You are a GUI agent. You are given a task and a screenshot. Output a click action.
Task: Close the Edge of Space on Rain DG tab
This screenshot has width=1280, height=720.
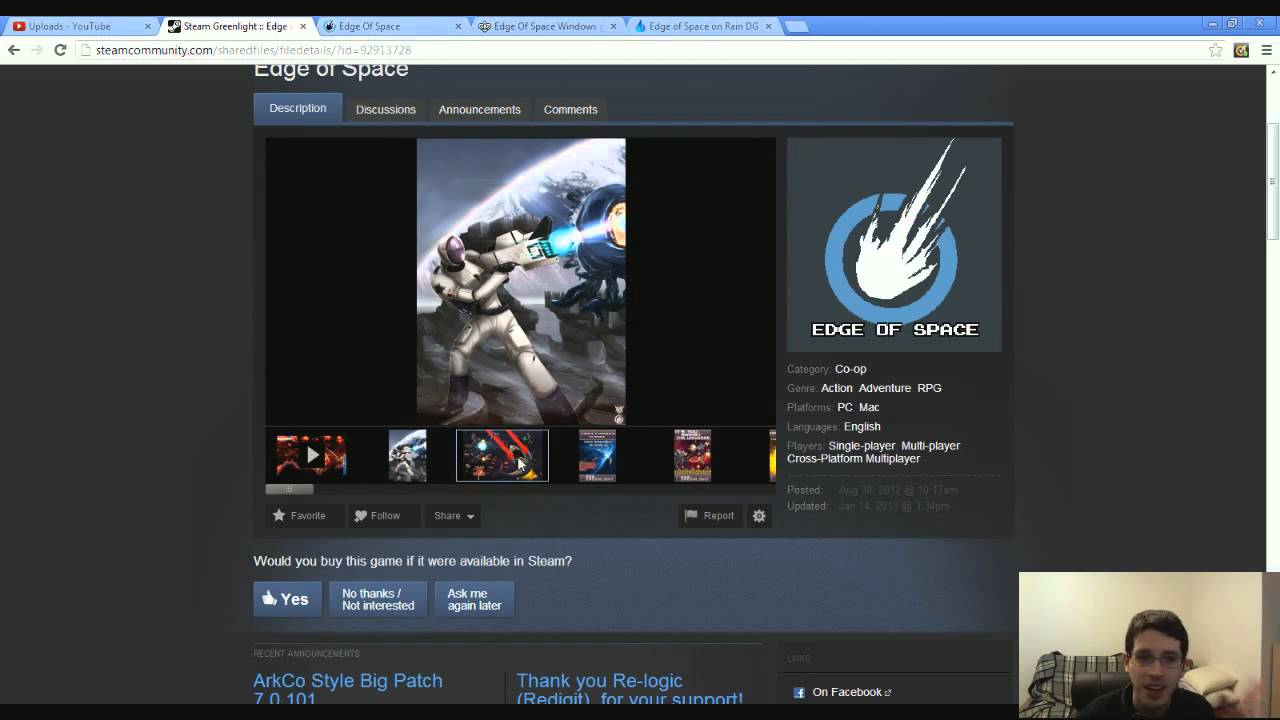769,27
